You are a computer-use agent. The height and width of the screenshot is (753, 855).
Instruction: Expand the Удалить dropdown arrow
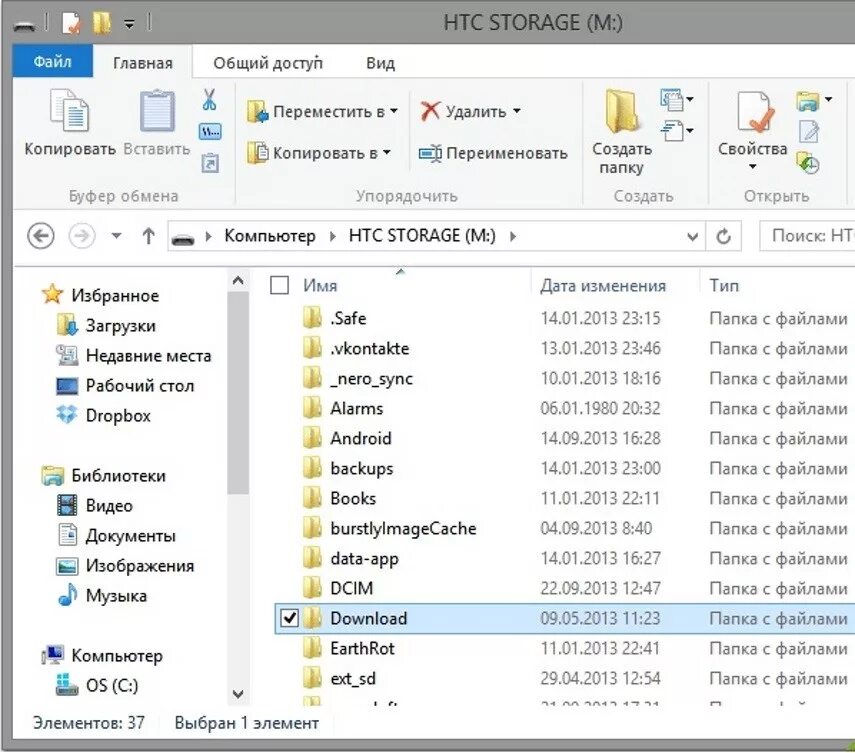[516, 111]
